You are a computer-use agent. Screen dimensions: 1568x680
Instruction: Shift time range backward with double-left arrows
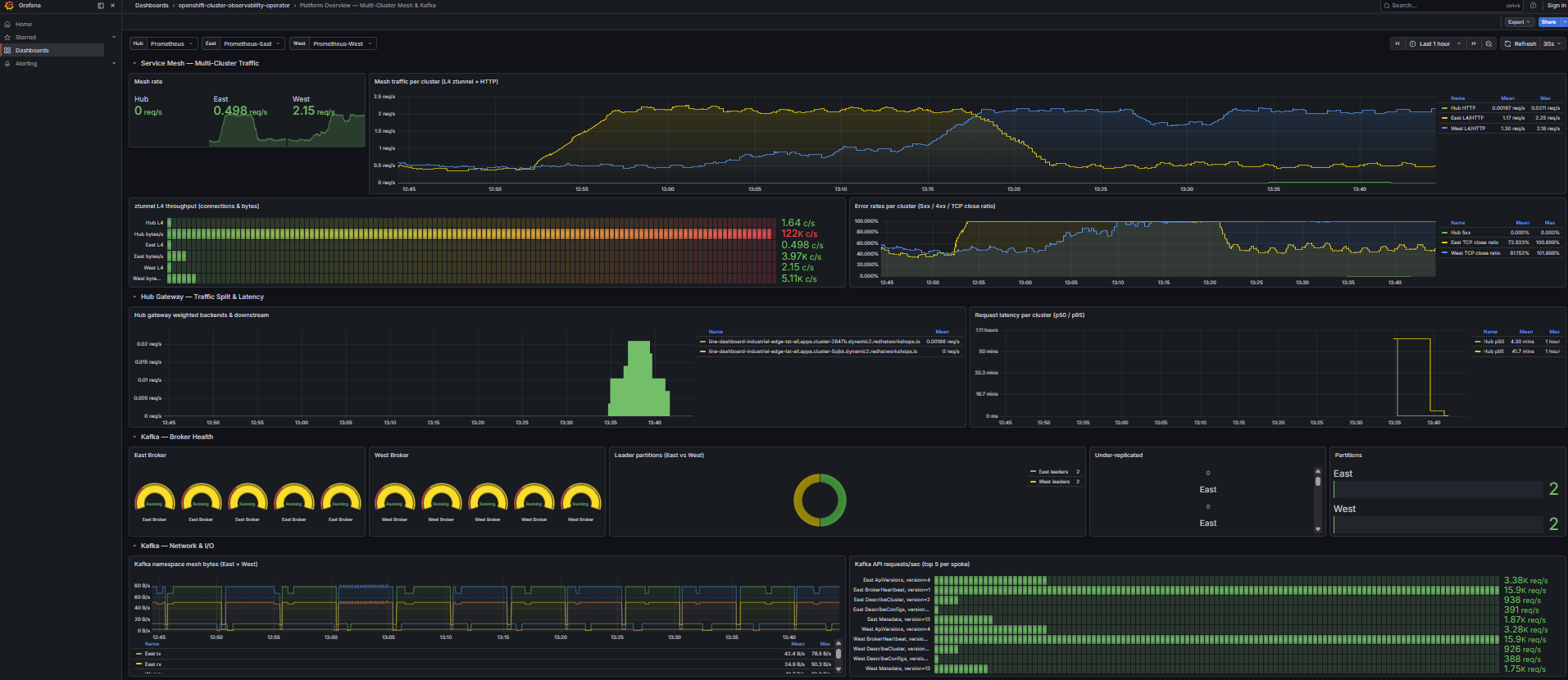pos(1398,44)
